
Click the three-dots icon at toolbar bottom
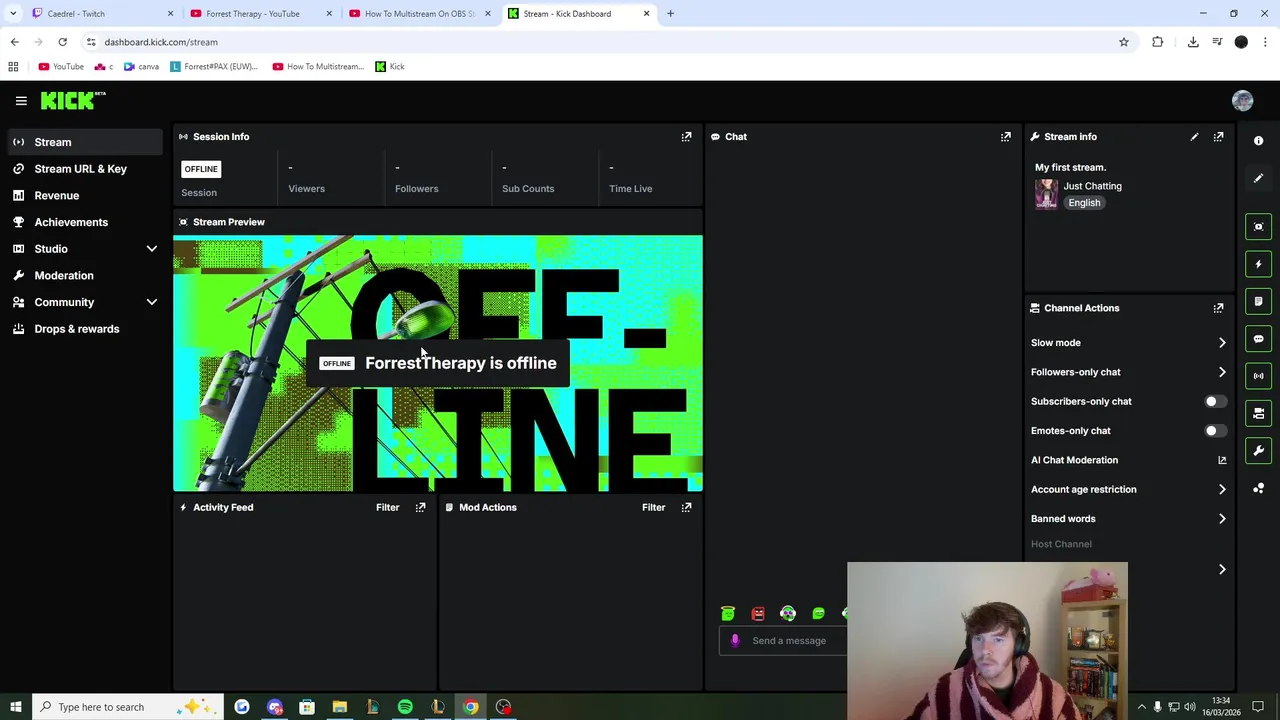click(1258, 488)
